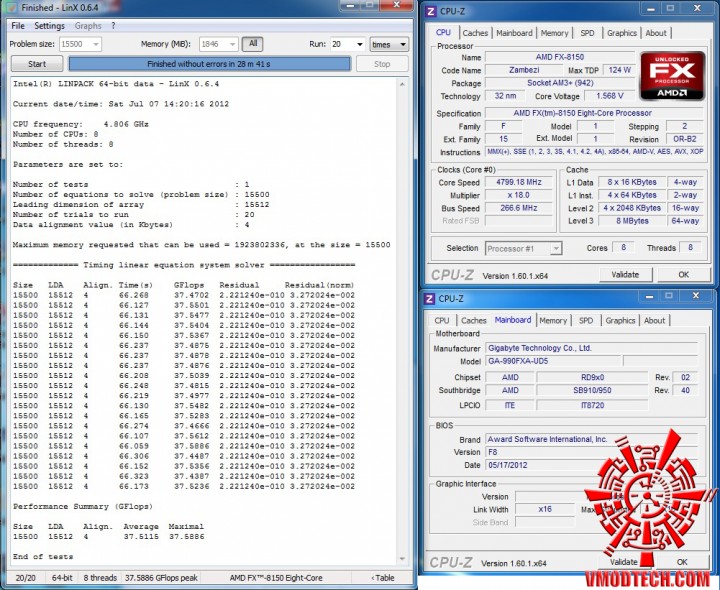The height and width of the screenshot is (590, 720).
Task: Click the AMD FX processor logo
Action: (672, 76)
